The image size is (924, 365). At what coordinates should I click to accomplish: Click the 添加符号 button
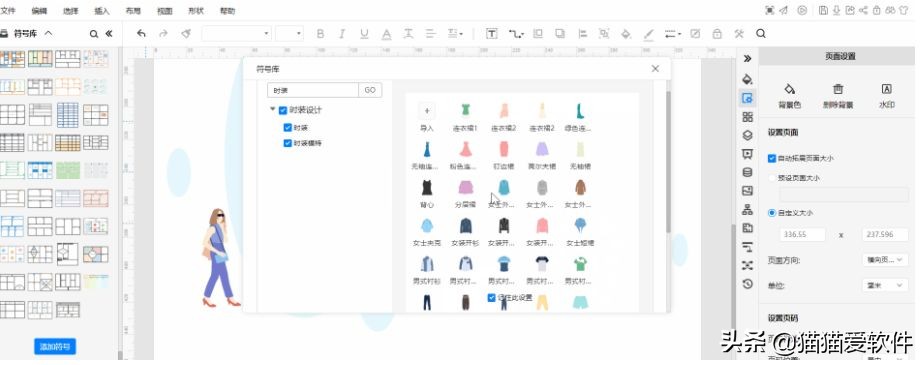pos(55,347)
